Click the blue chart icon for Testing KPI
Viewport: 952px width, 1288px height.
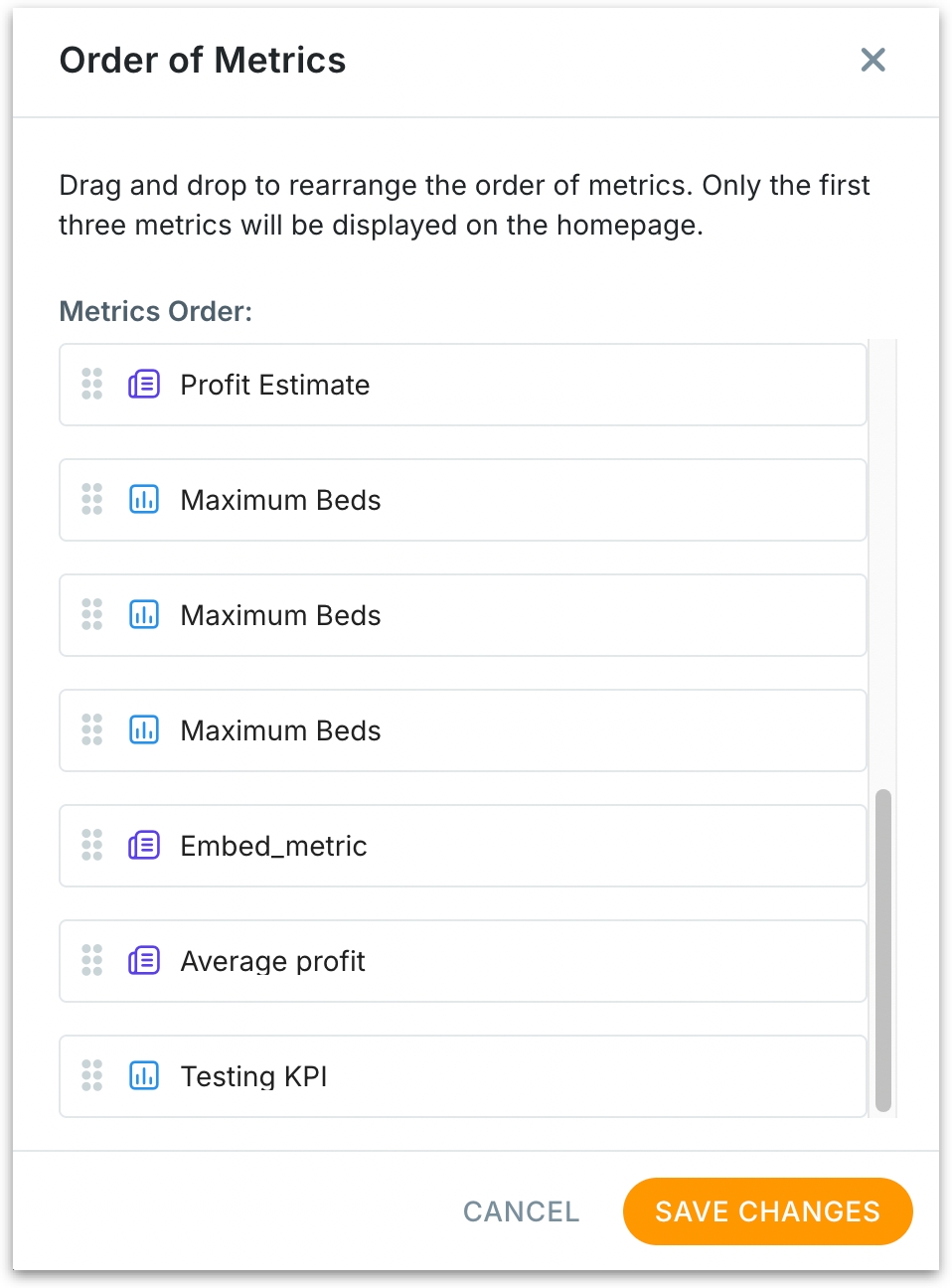tap(144, 1075)
